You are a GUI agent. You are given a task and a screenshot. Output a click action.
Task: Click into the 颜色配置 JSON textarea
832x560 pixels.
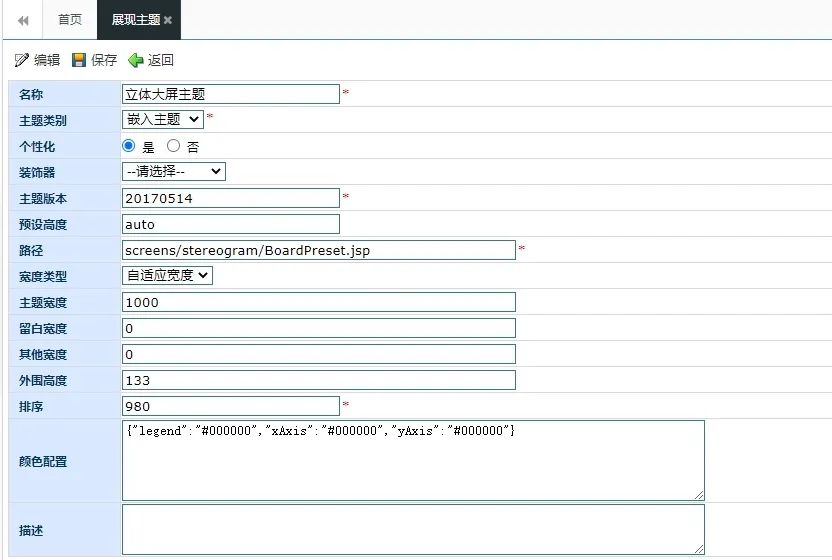click(413, 460)
